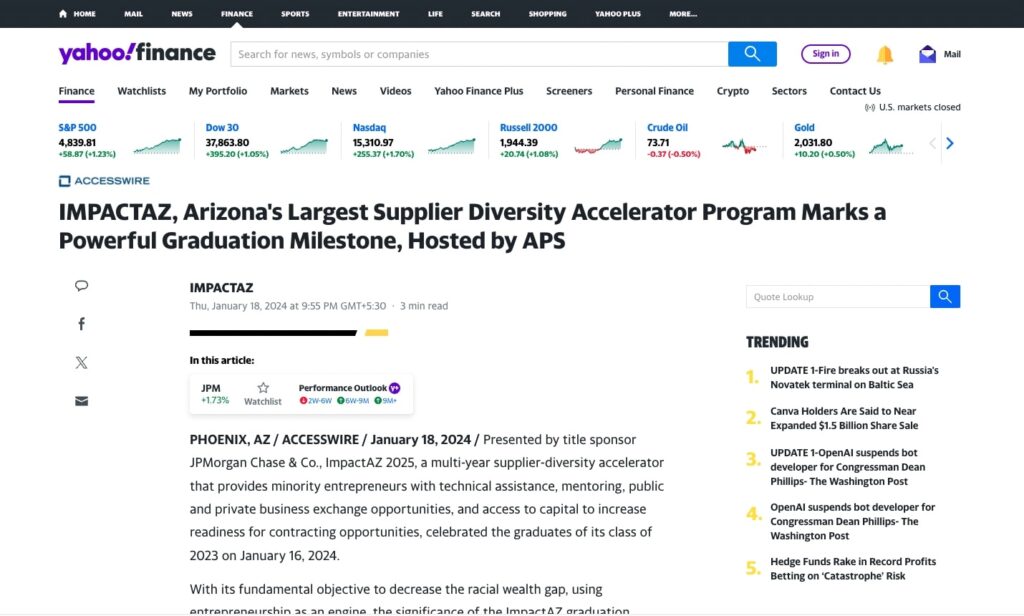The height and width of the screenshot is (616, 1024).
Task: Open trending story about Novatek terminal fire
Action: click(x=854, y=378)
